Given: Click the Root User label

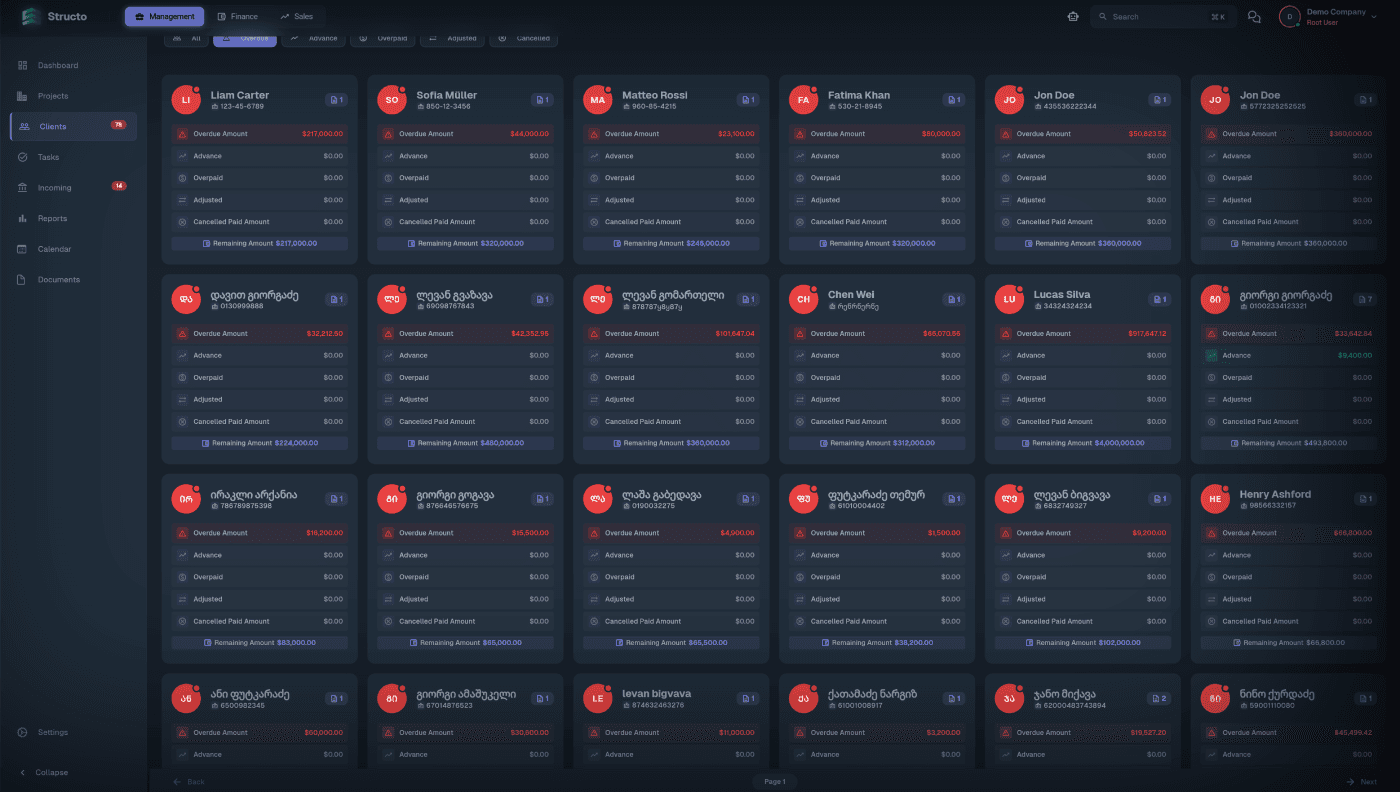Looking at the screenshot, I should click(1322, 22).
